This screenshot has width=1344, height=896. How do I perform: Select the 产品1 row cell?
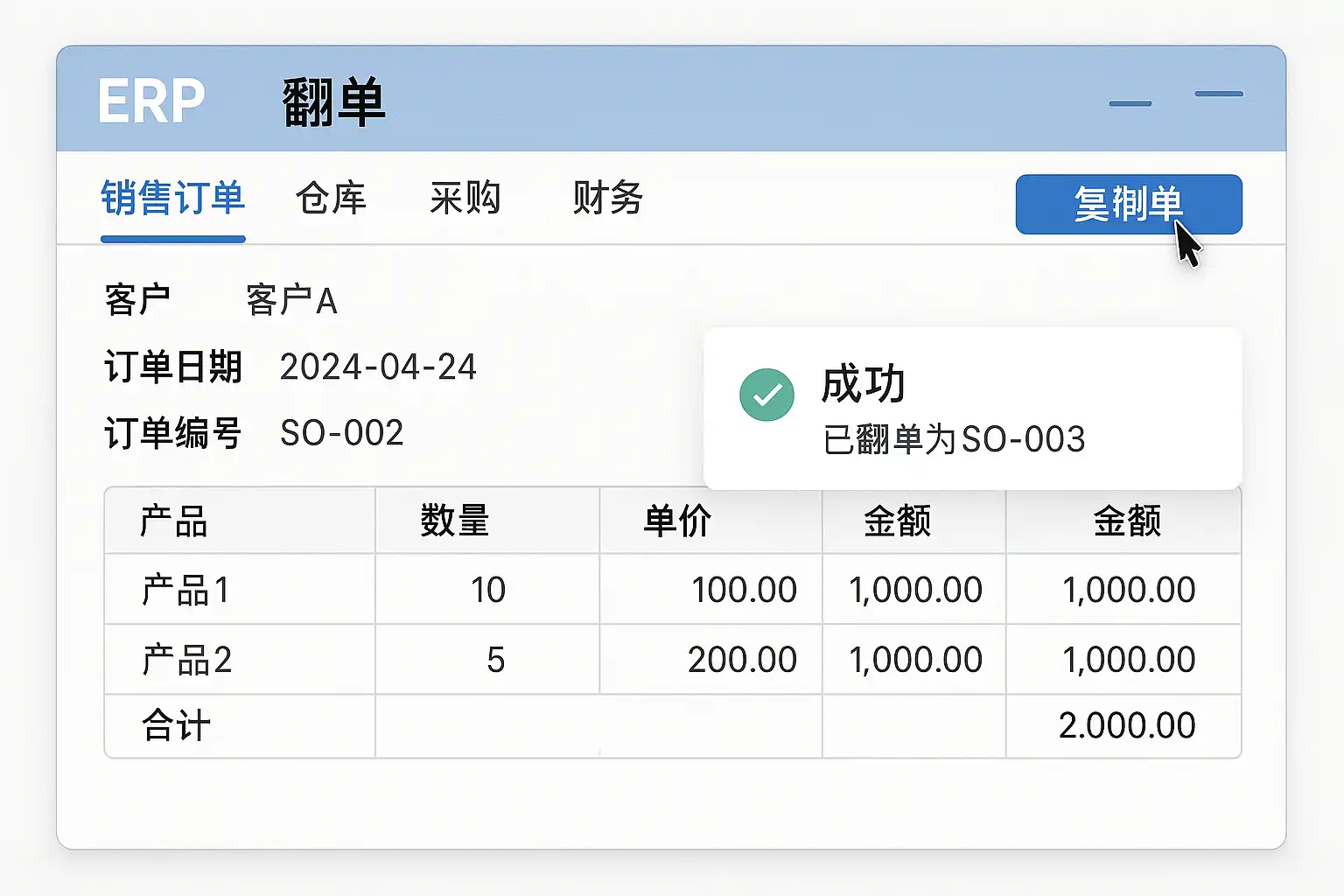[185, 591]
